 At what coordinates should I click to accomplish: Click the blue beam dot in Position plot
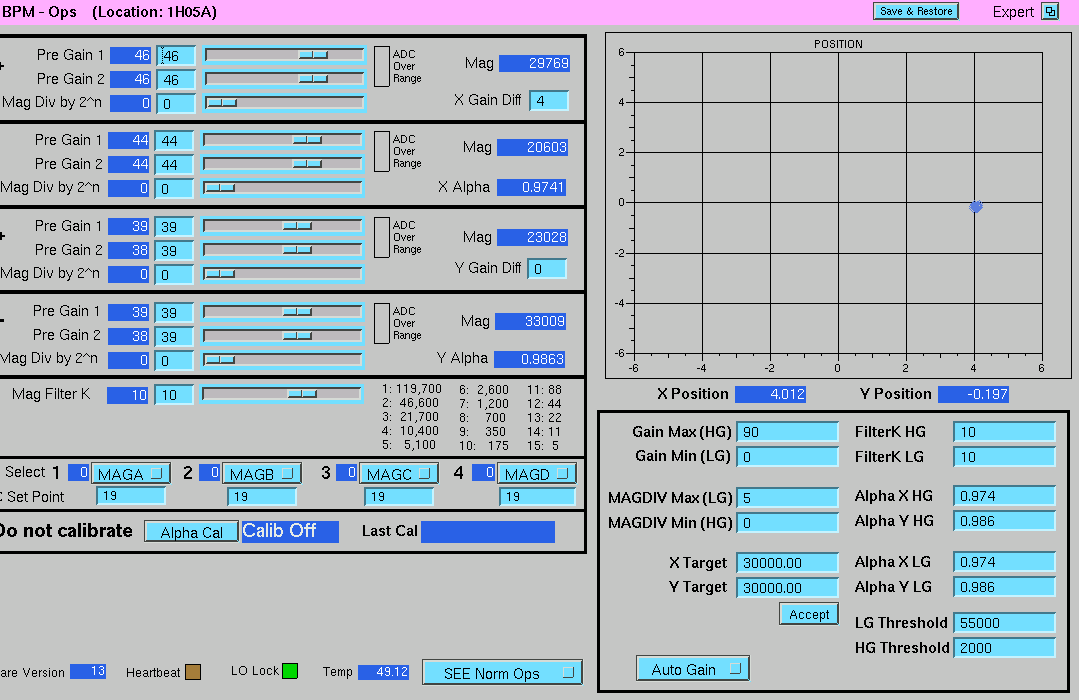975,206
